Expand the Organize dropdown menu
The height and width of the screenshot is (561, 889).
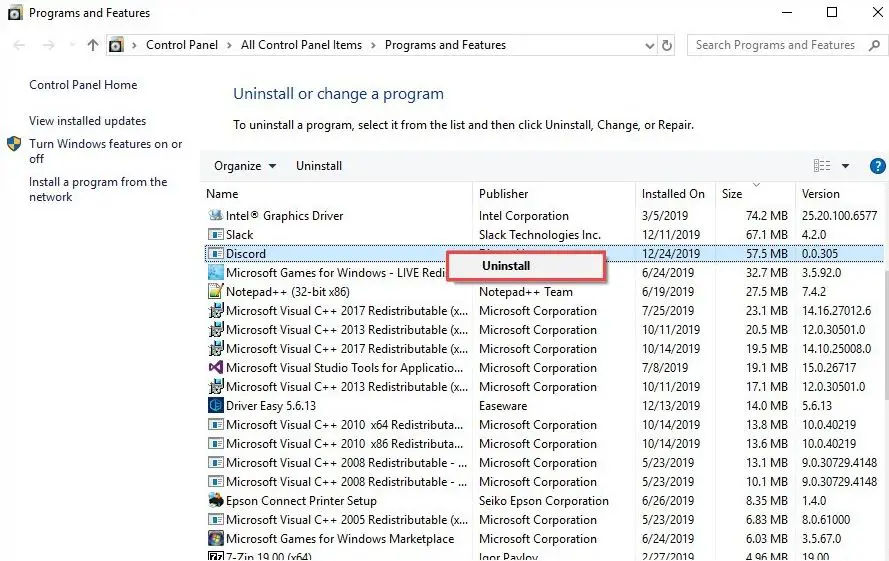pyautogui.click(x=245, y=166)
